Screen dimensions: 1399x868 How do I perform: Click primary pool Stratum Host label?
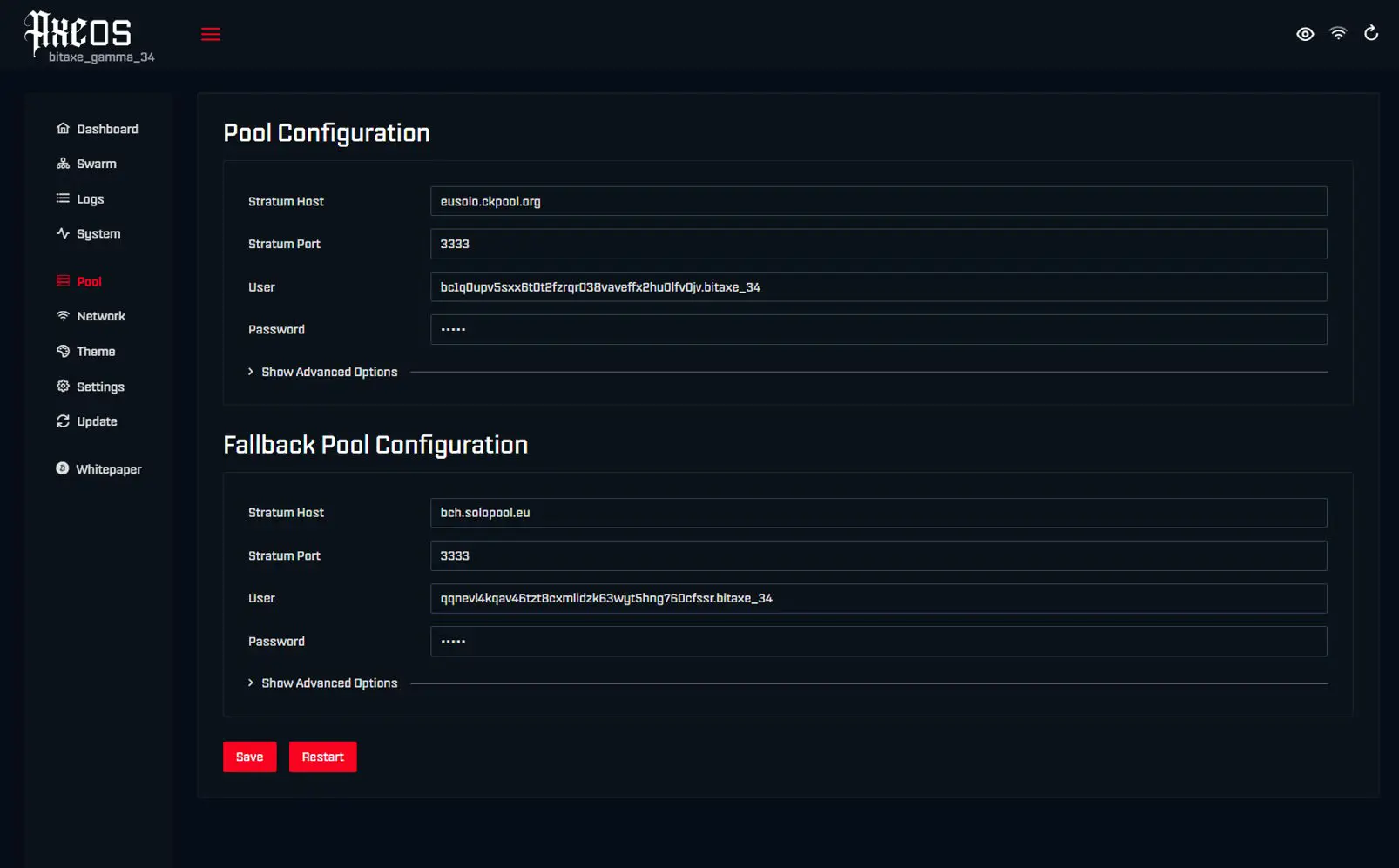point(286,201)
